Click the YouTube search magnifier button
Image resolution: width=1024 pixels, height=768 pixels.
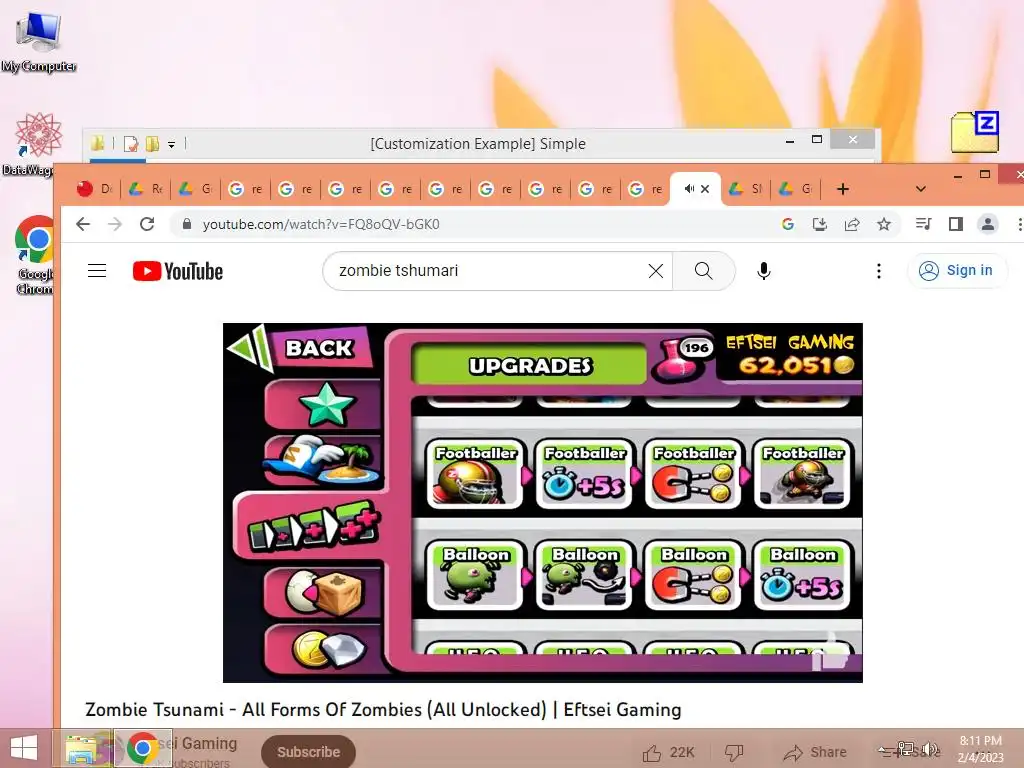(703, 270)
